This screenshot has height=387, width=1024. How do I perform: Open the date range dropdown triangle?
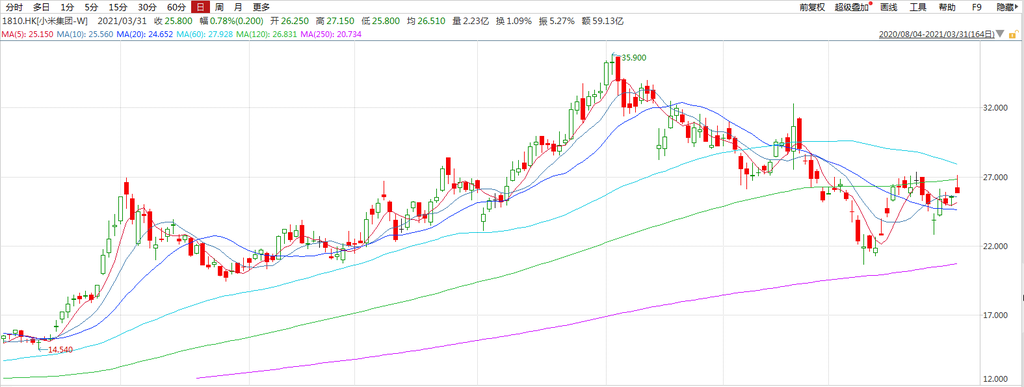pyautogui.click(x=1000, y=33)
